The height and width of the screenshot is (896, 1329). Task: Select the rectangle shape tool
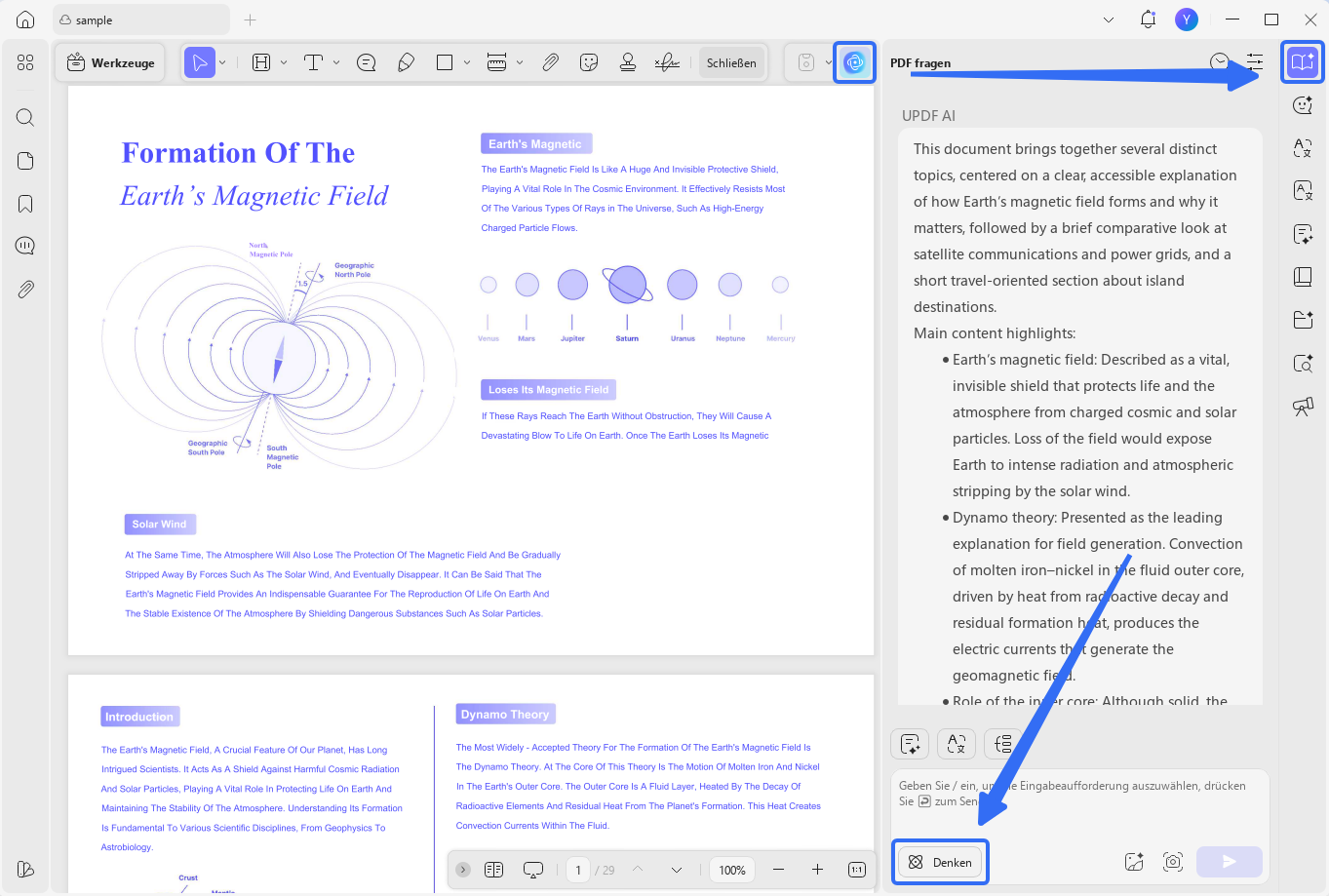point(445,62)
